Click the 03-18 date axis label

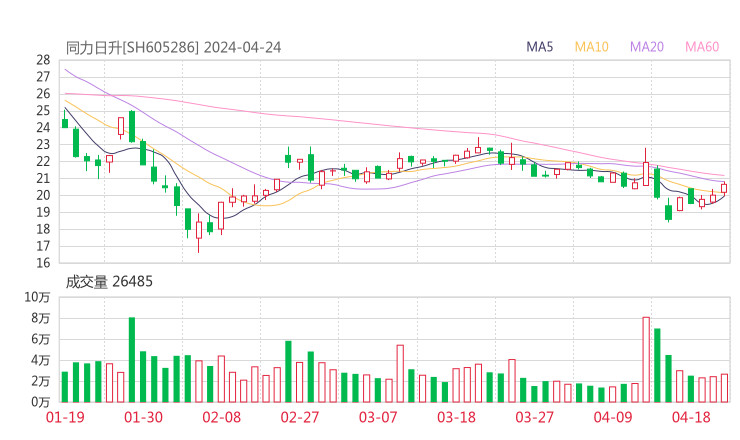tap(456, 417)
